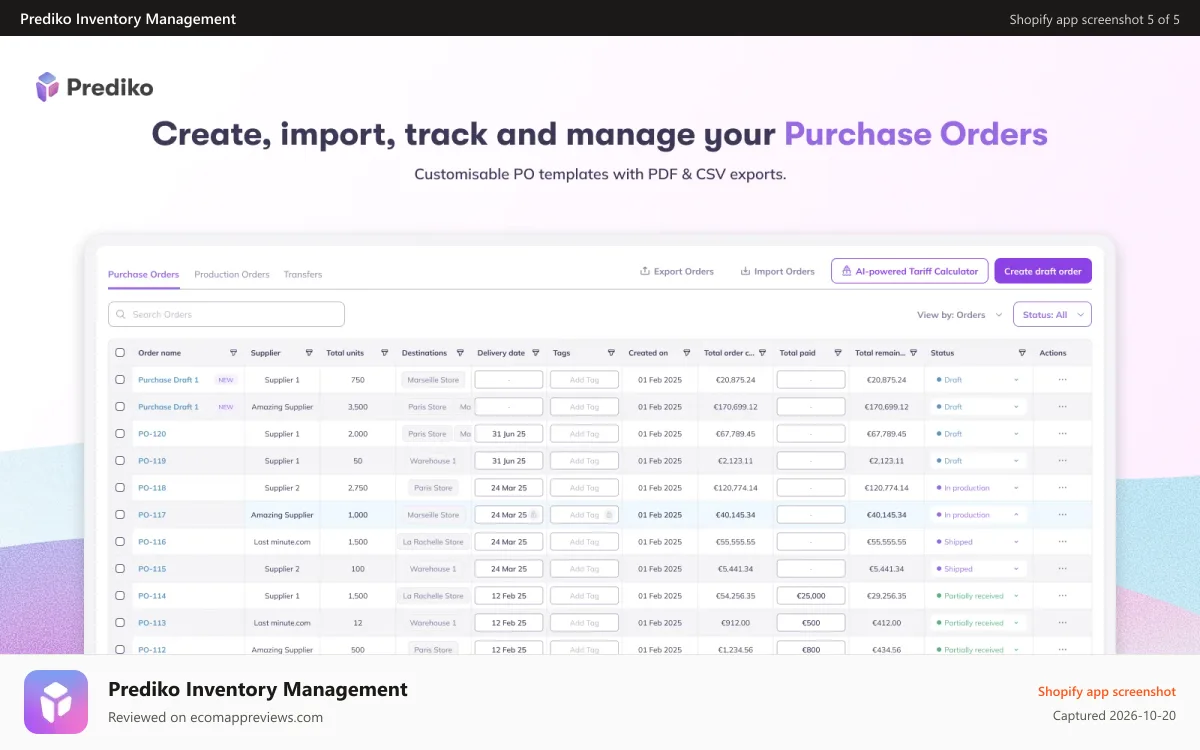The image size is (1200, 750).
Task: Open the PO-116 order link
Action: [x=152, y=542]
